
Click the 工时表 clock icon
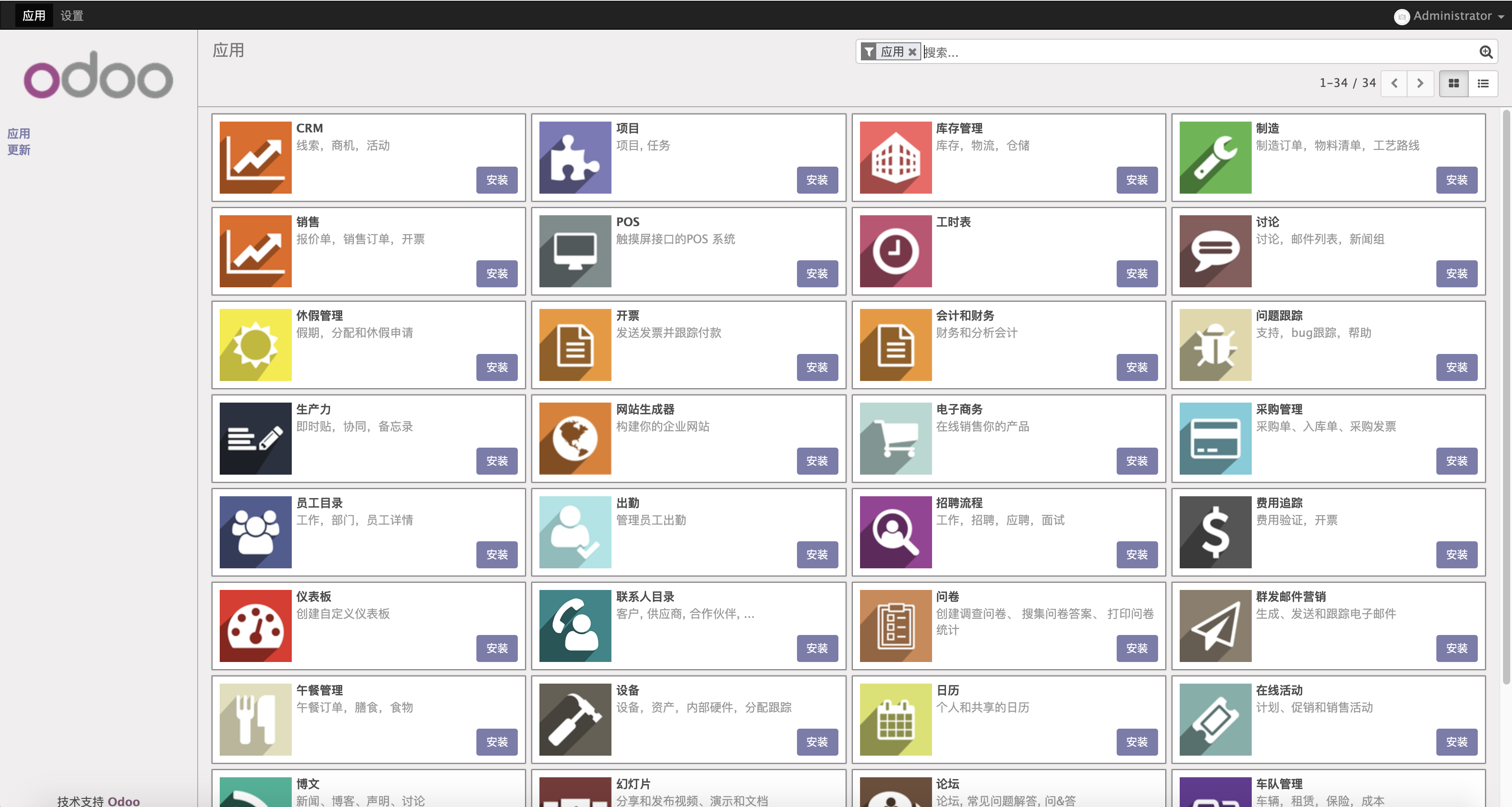[x=895, y=251]
